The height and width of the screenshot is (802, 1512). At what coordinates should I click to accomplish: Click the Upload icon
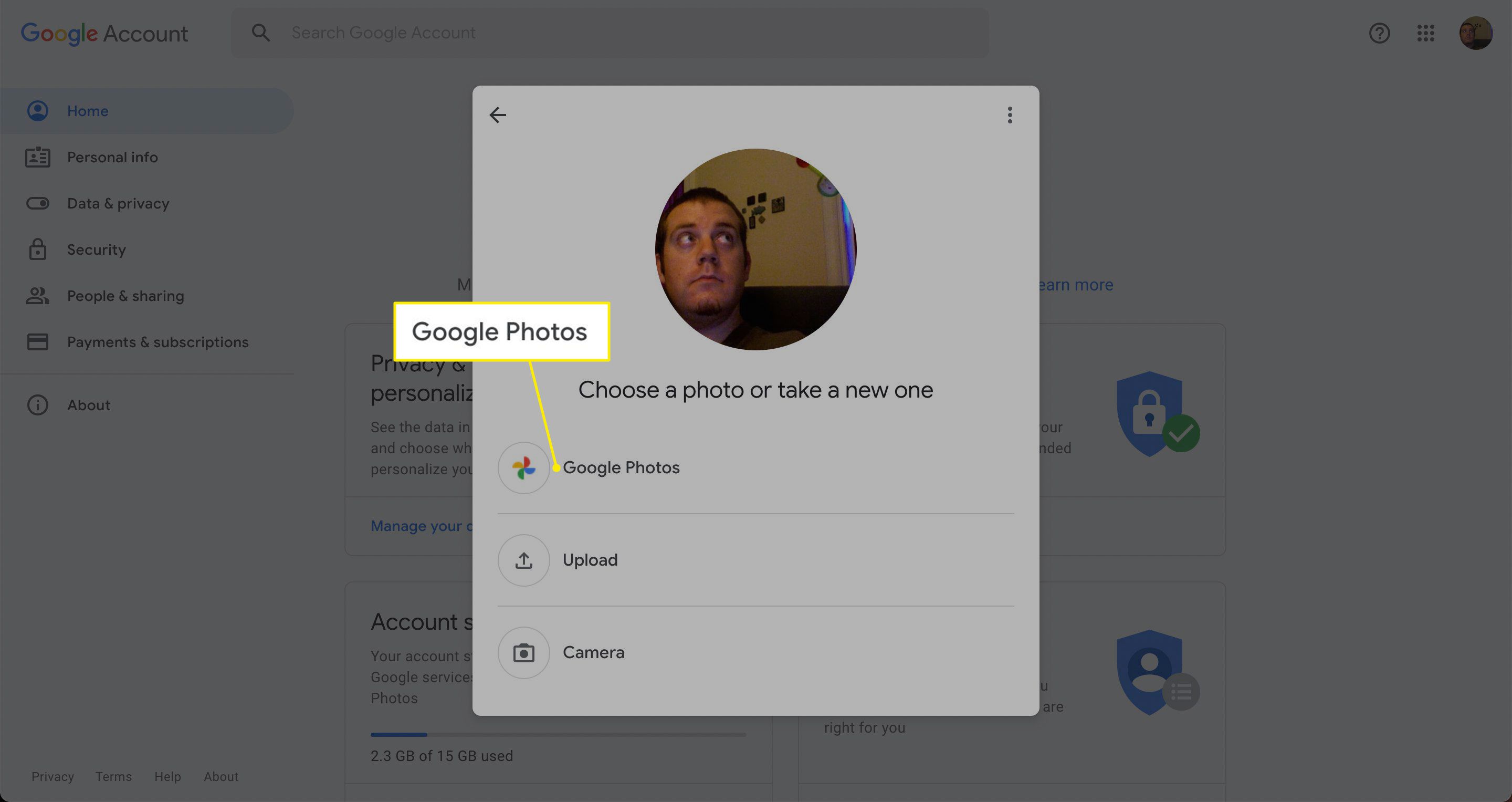(x=523, y=560)
